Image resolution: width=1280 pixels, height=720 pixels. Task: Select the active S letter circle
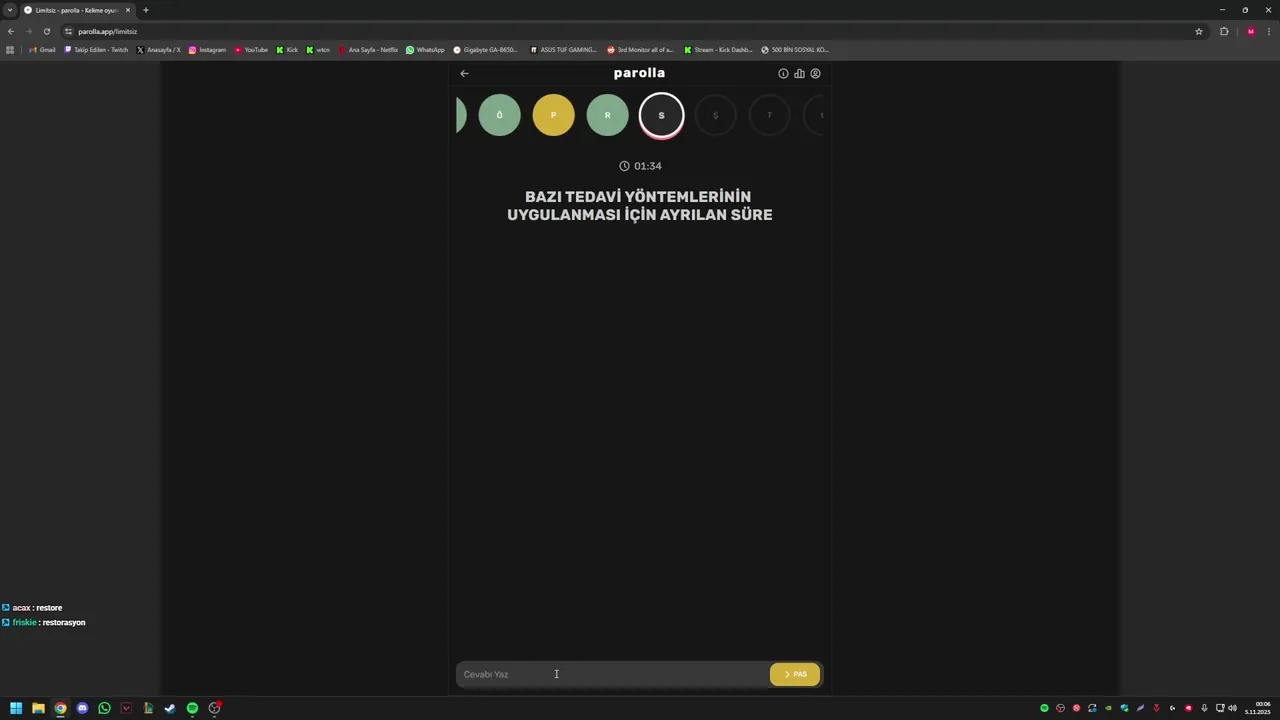click(x=661, y=115)
